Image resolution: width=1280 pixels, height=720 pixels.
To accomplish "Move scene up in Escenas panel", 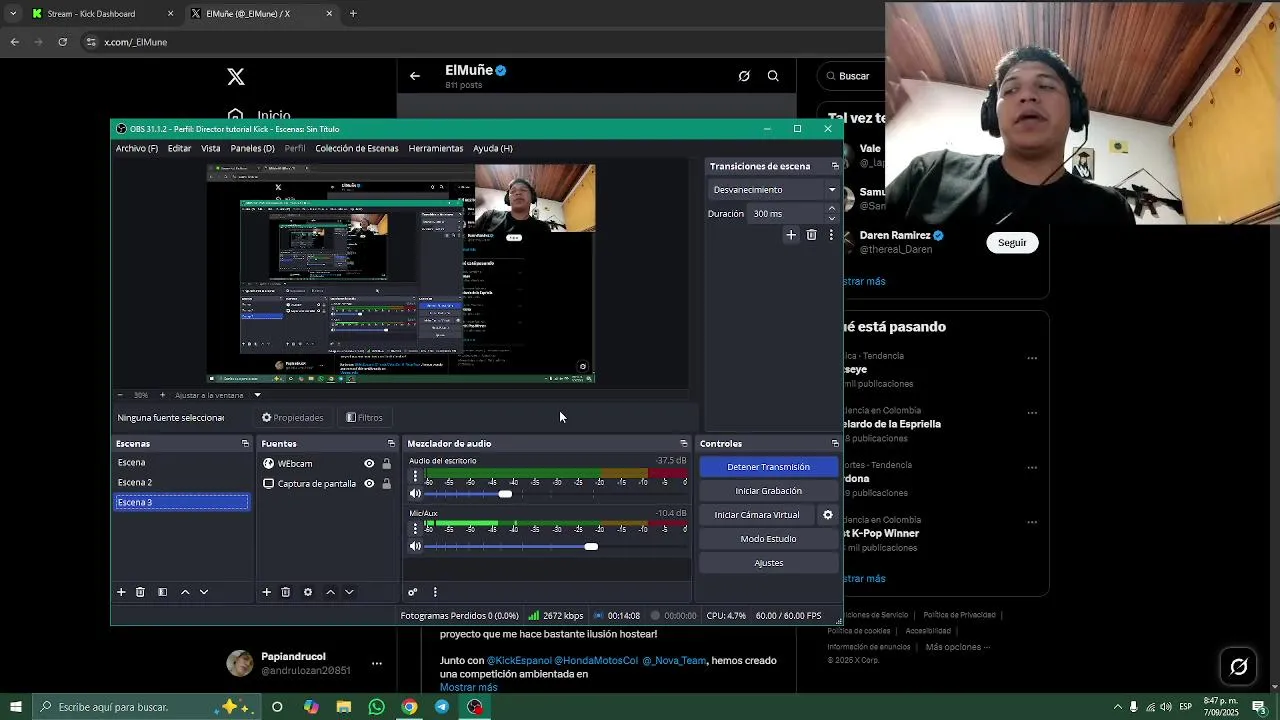I will 185,592.
